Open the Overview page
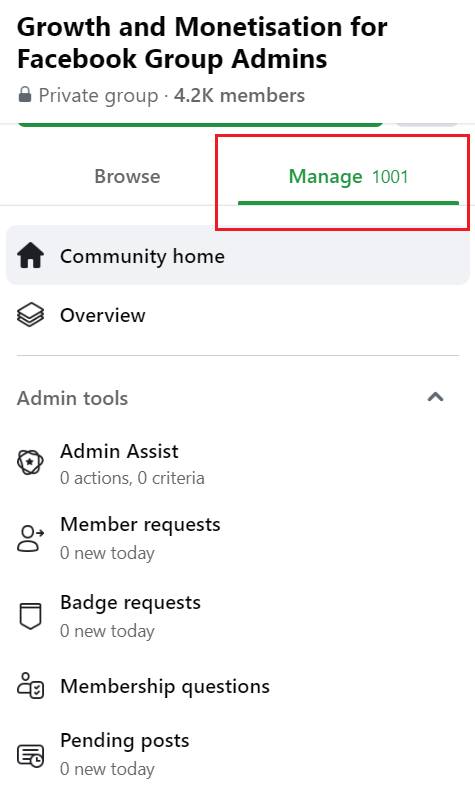 238,315
